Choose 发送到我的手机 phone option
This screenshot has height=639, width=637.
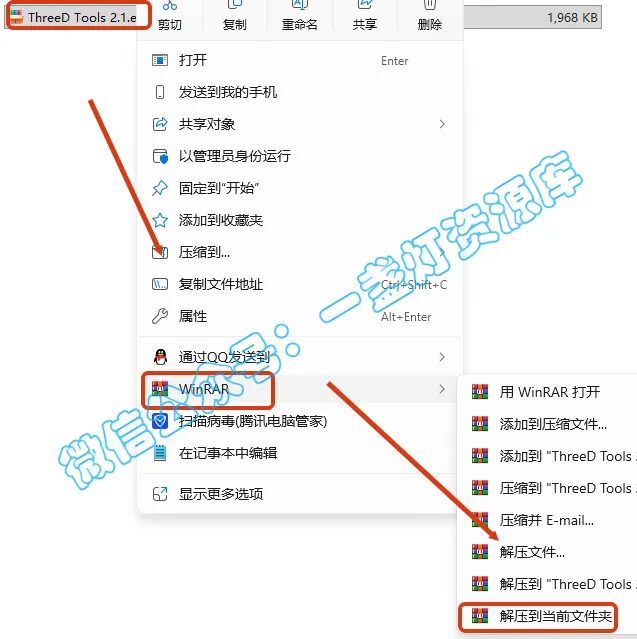click(x=300, y=92)
